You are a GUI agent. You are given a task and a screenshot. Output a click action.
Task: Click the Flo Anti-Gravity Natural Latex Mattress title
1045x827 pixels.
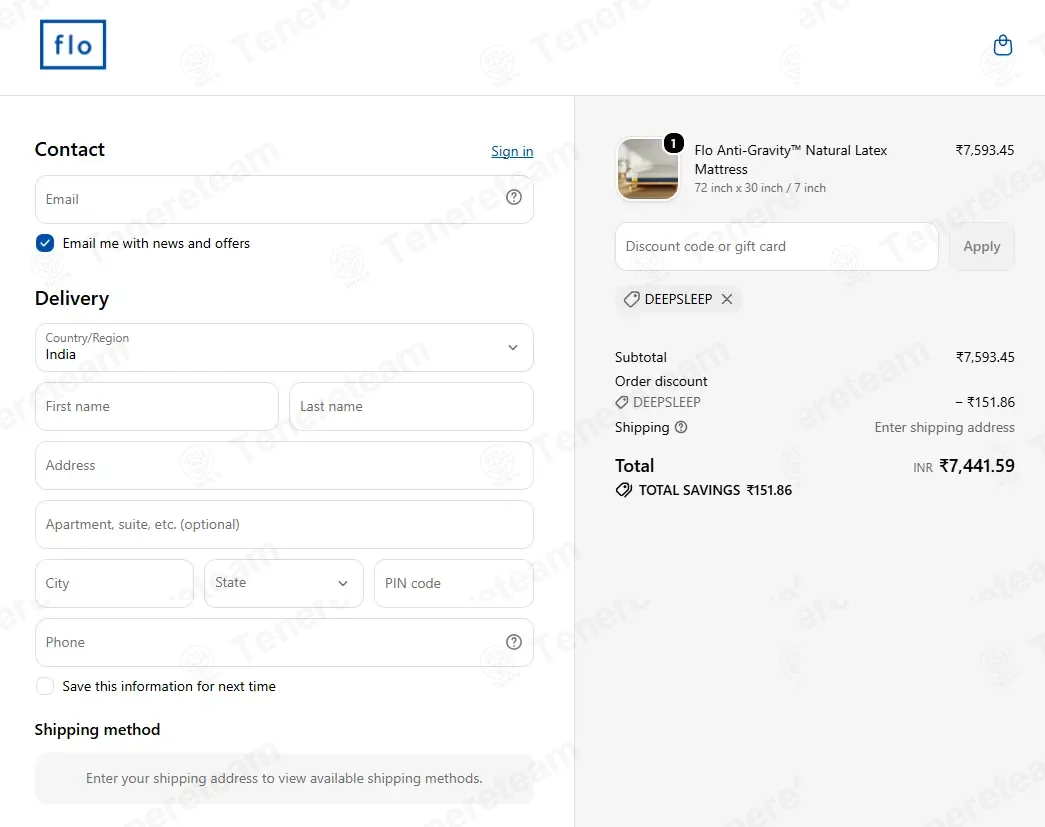tap(790, 160)
